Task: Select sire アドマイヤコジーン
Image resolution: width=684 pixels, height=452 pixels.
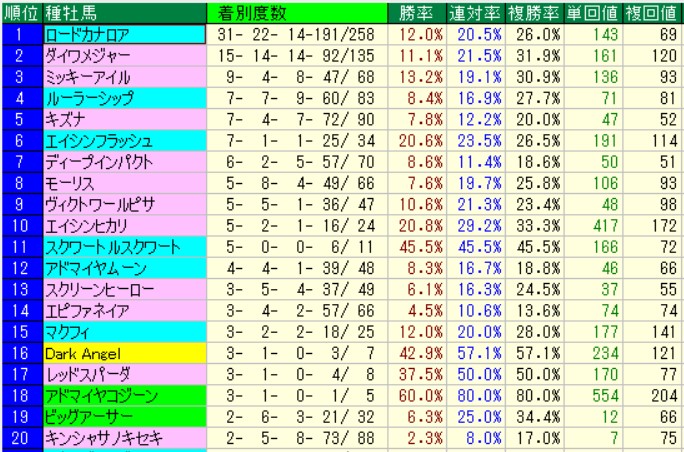Action: coord(125,396)
